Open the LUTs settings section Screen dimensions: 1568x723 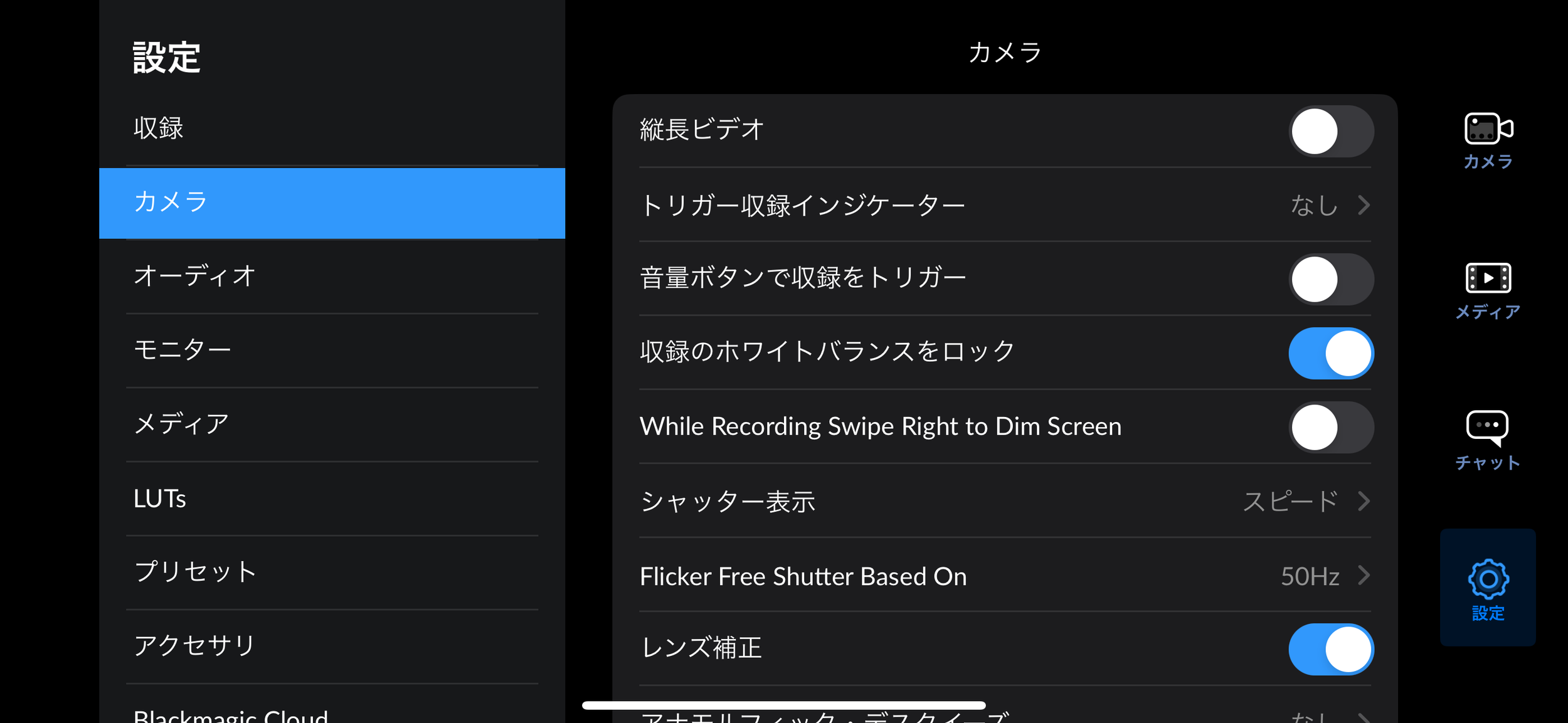(332, 499)
